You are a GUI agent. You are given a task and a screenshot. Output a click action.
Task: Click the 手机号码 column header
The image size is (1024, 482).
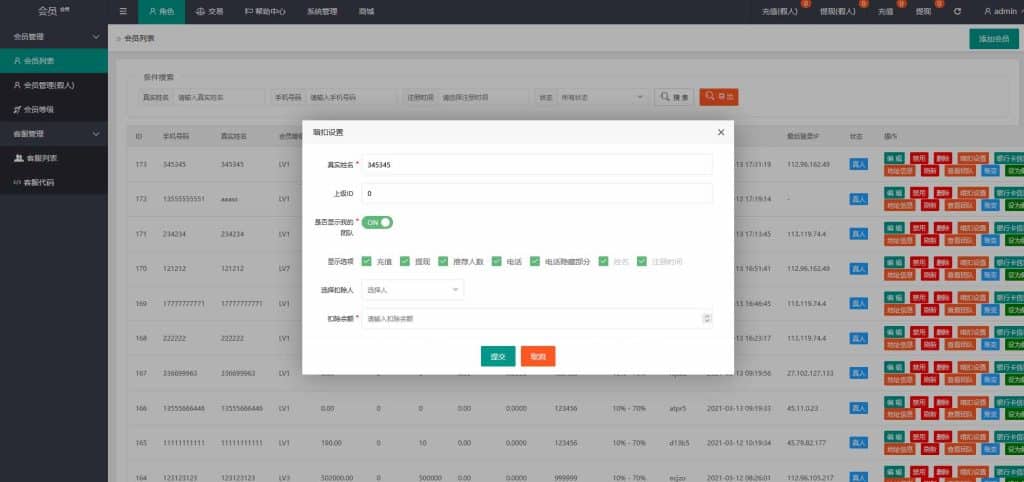[x=176, y=137]
